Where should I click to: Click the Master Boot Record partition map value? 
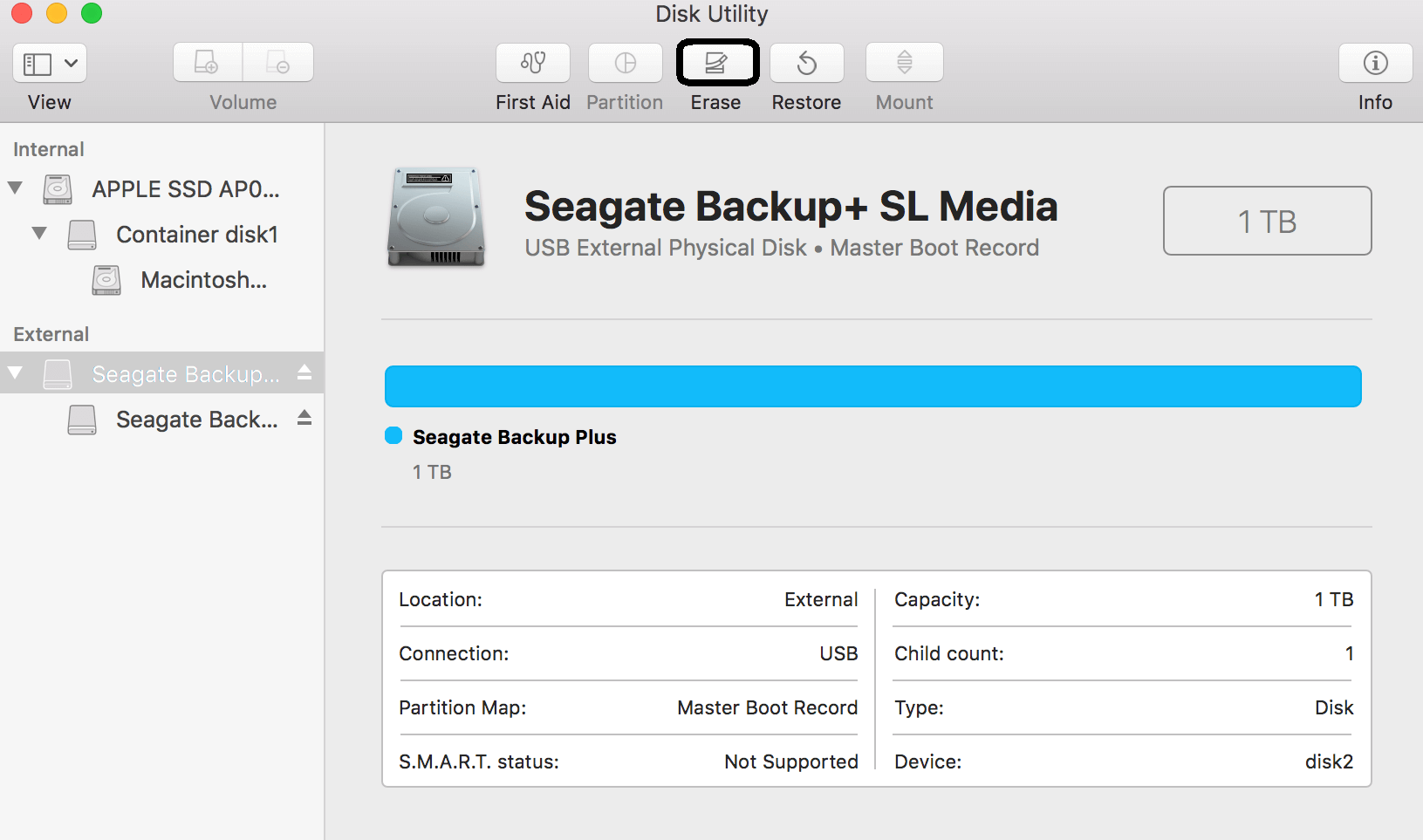768,707
